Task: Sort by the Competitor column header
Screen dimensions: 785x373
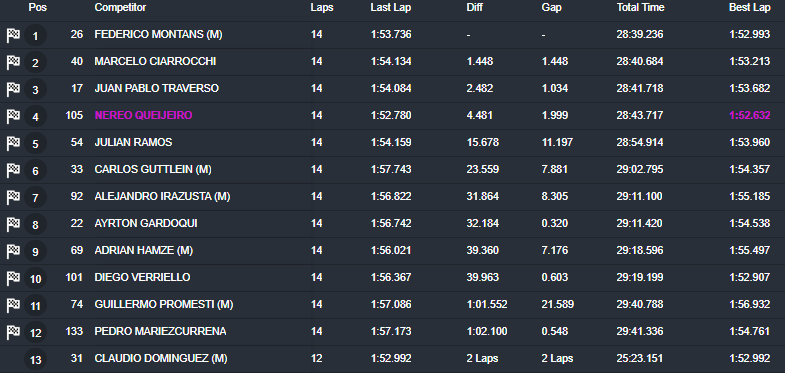Action: click(x=120, y=8)
